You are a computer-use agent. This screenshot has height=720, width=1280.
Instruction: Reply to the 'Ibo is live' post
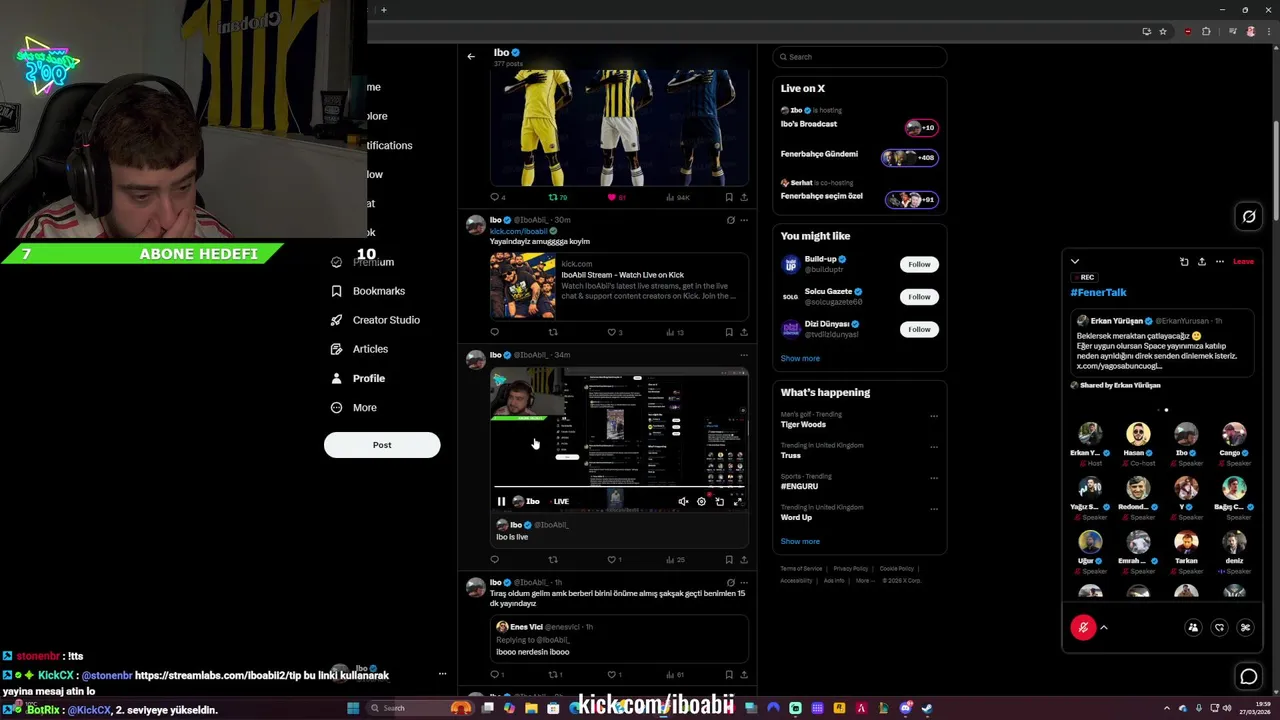point(494,560)
